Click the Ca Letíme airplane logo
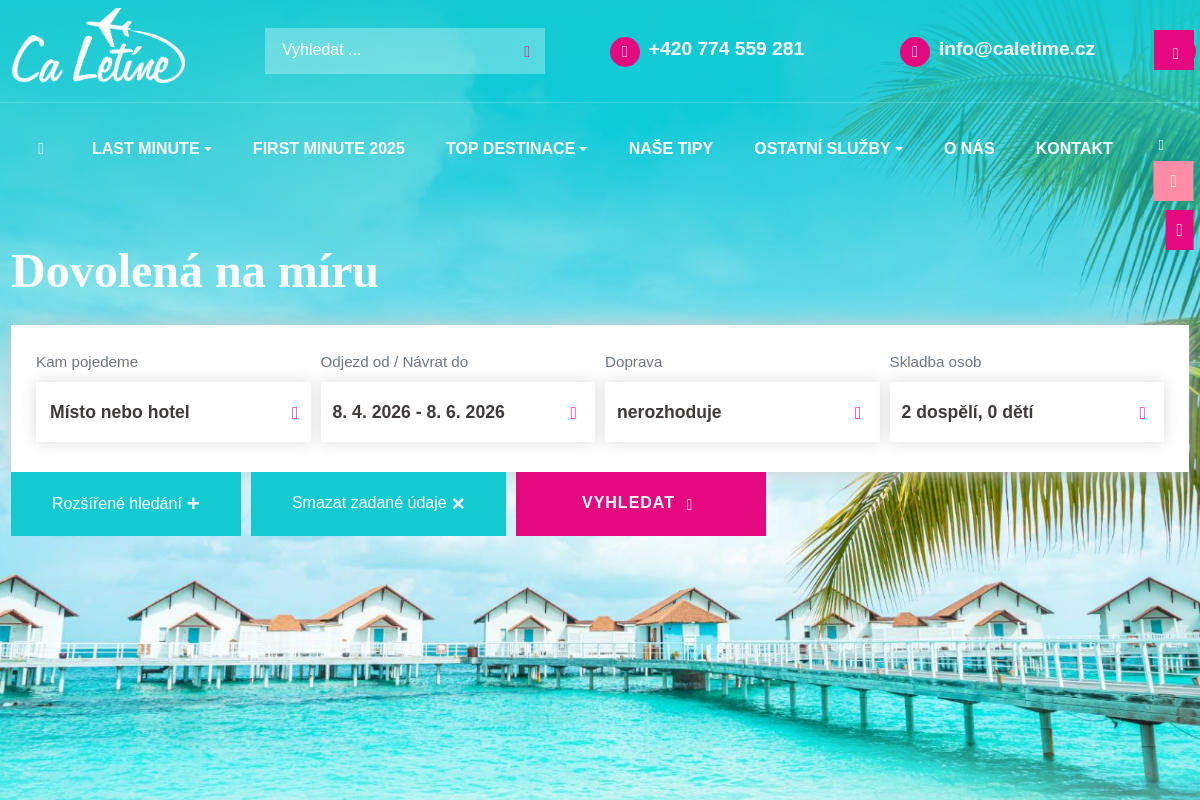1200x800 pixels. (98, 47)
